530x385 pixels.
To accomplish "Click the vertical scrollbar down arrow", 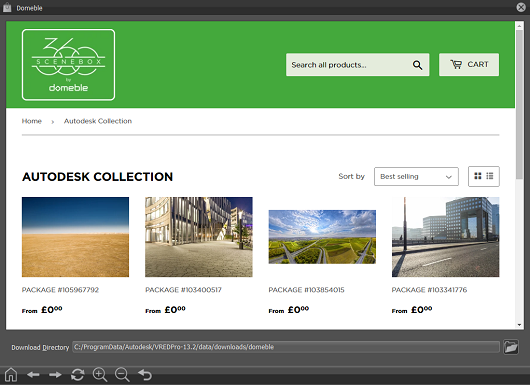I will [x=519, y=325].
